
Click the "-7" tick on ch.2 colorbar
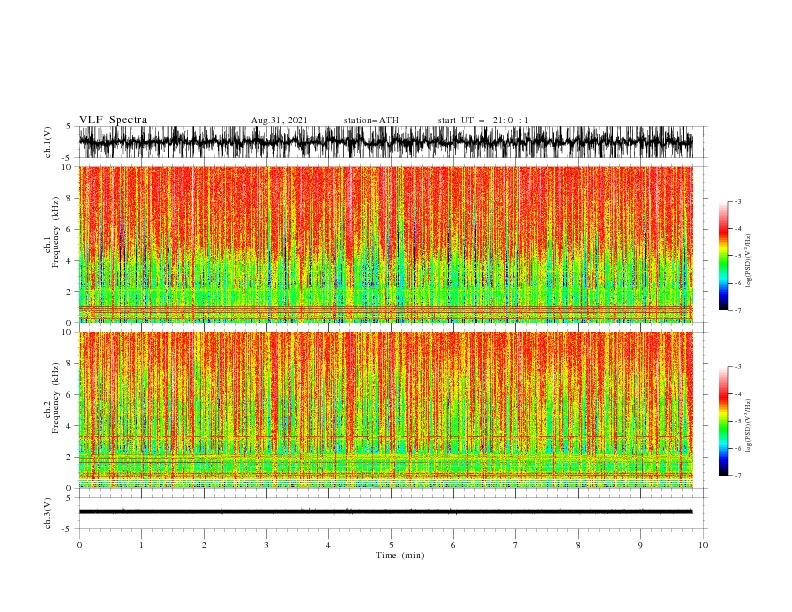click(x=738, y=476)
